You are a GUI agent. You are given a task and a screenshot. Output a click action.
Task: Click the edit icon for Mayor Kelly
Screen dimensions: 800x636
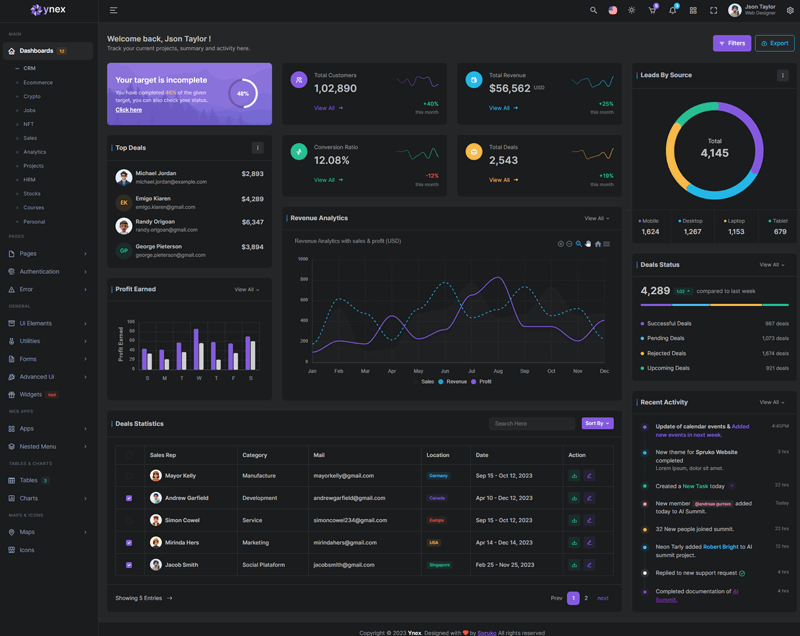click(589, 476)
